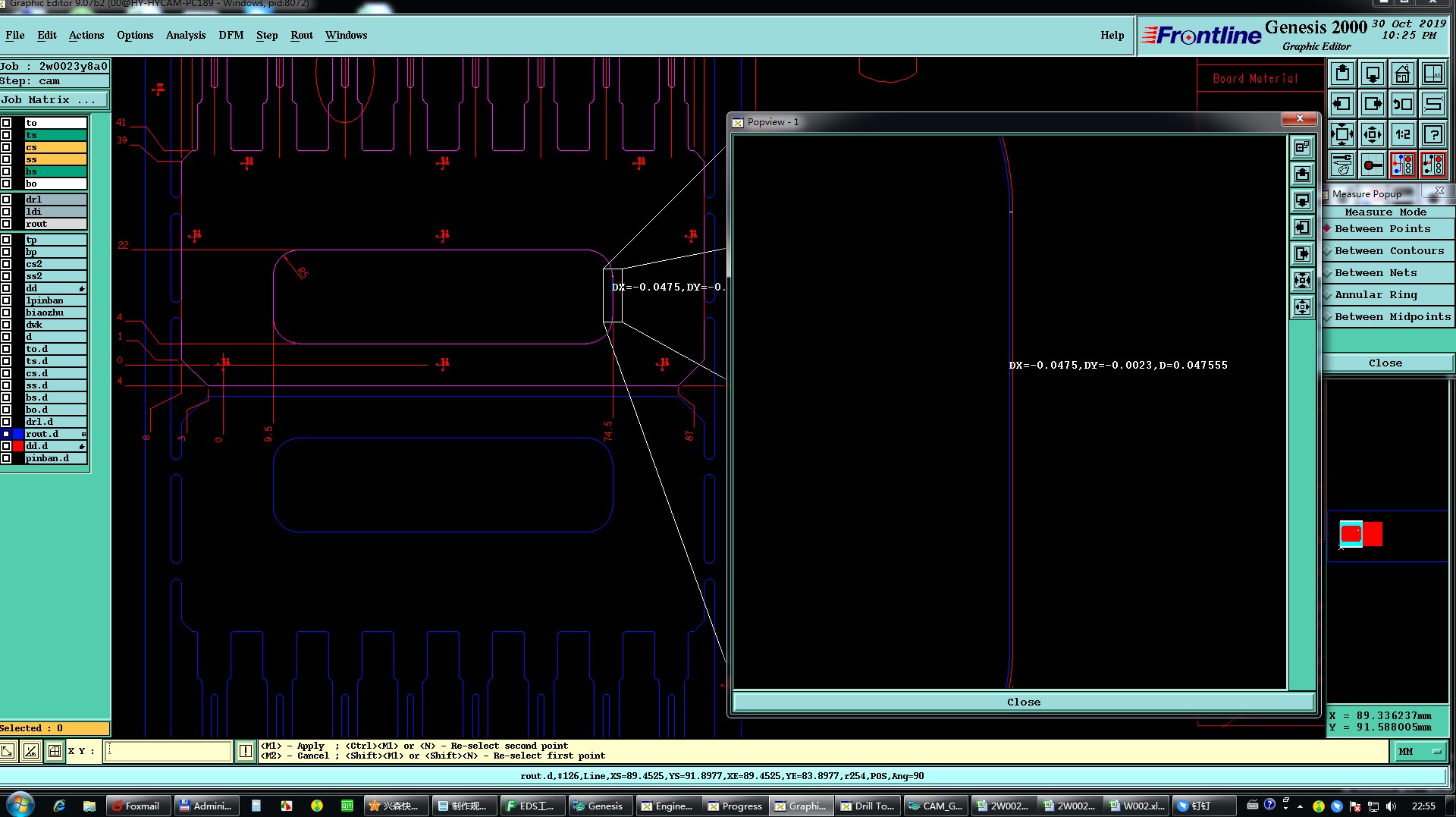This screenshot has height=817, width=1456.
Task: Open the wrench and palette settings icon
Action: (1341, 165)
